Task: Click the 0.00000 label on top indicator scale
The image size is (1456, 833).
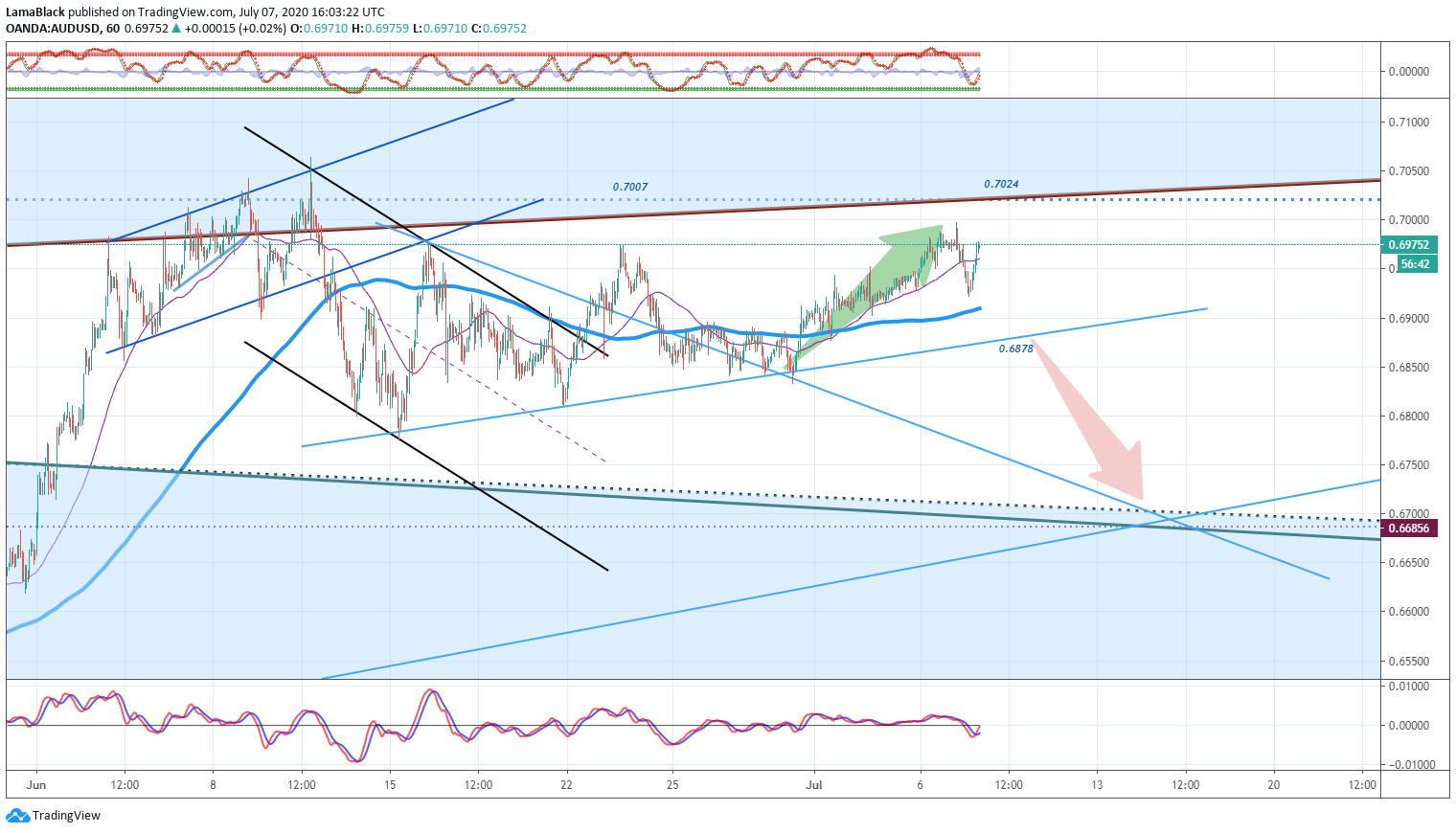Action: point(1408,72)
